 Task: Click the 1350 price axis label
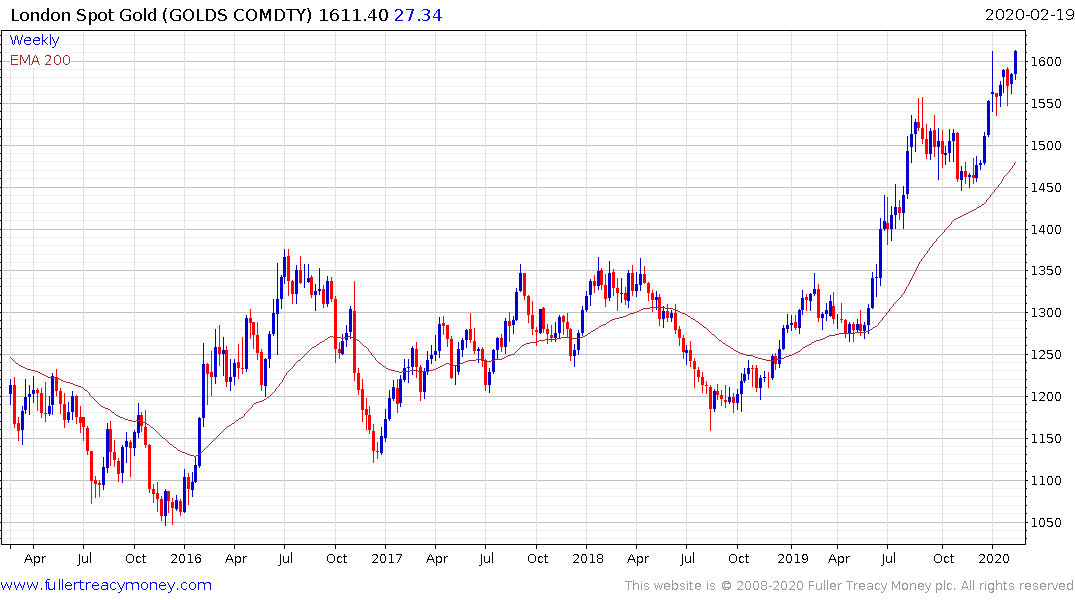(1046, 271)
